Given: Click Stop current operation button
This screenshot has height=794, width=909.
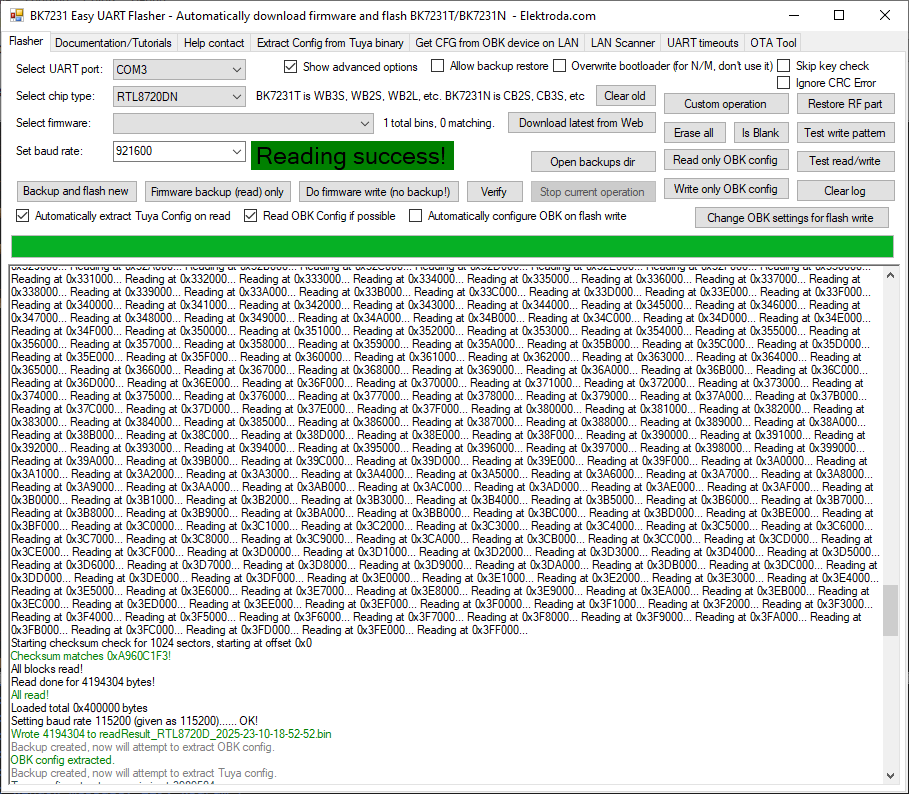Looking at the screenshot, I should (x=592, y=192).
